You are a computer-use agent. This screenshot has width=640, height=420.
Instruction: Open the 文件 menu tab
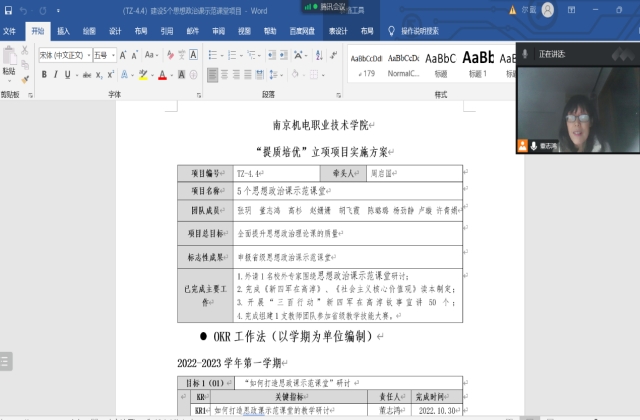(10, 31)
